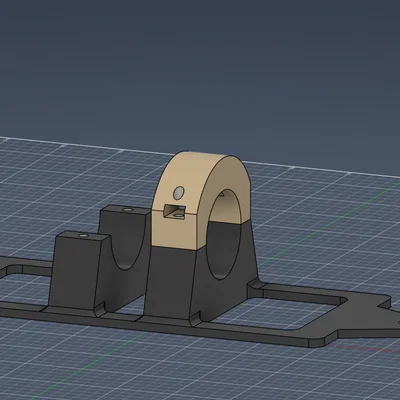
Task: Select the beige clamp cap body
Action: [x=200, y=200]
